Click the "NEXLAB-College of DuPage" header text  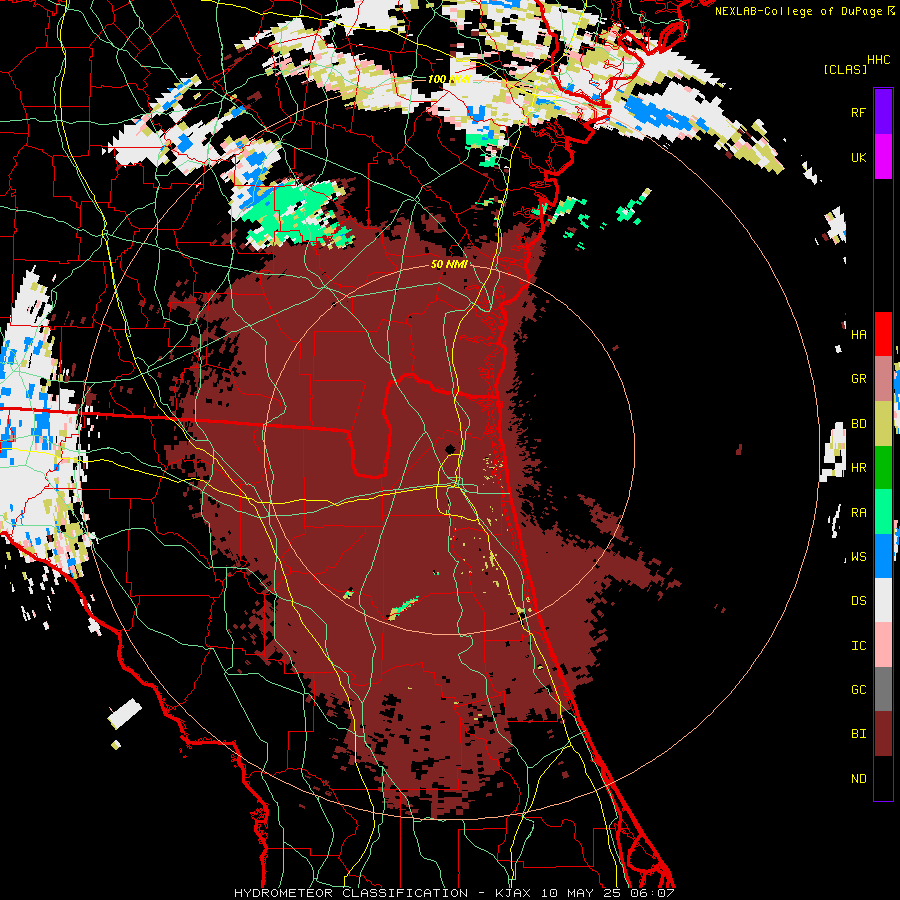click(x=799, y=11)
